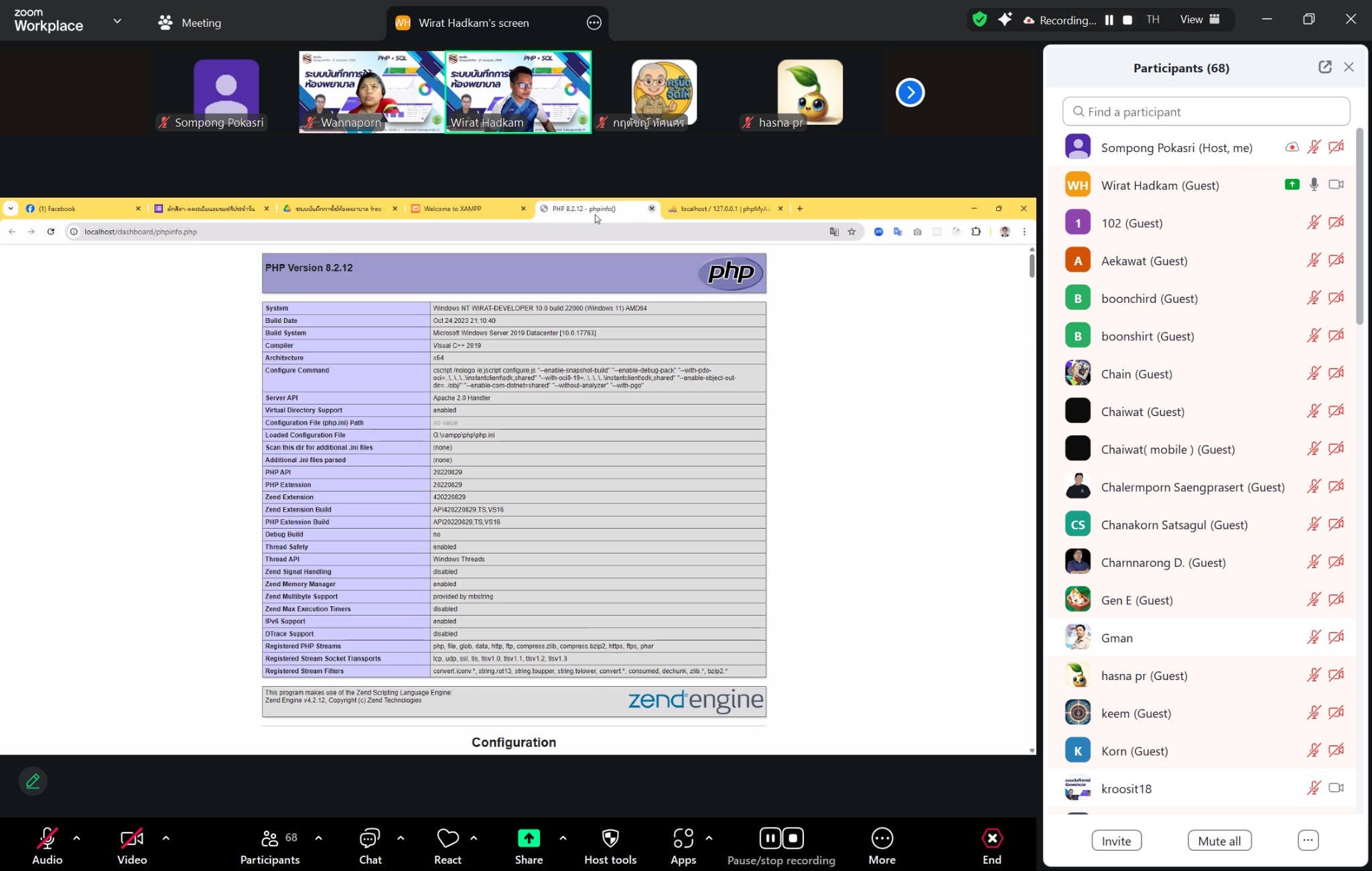The image size is (1372, 871).
Task: Expand the Participants options caret
Action: coord(318,838)
